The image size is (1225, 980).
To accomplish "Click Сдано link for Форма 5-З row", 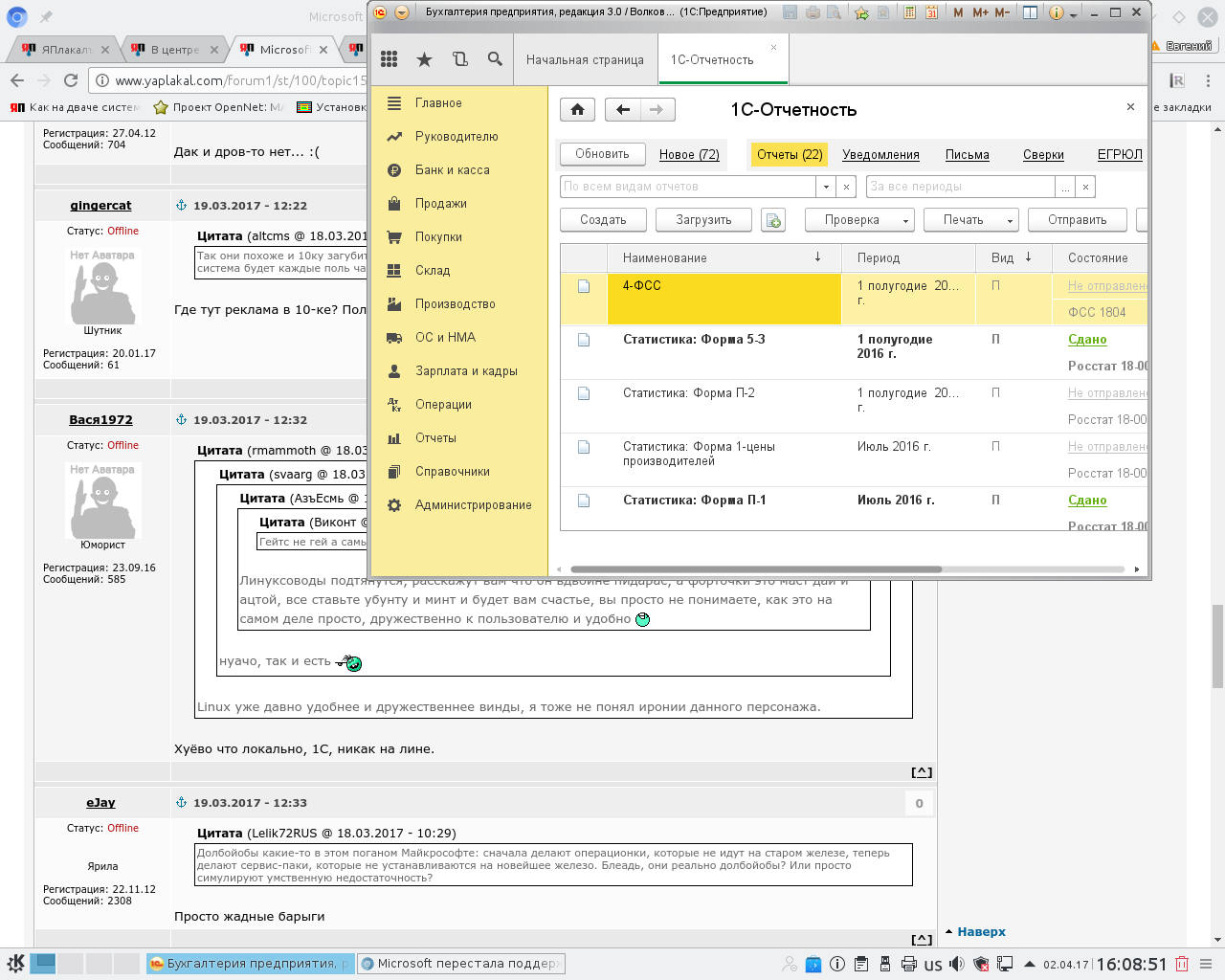I will [1087, 340].
